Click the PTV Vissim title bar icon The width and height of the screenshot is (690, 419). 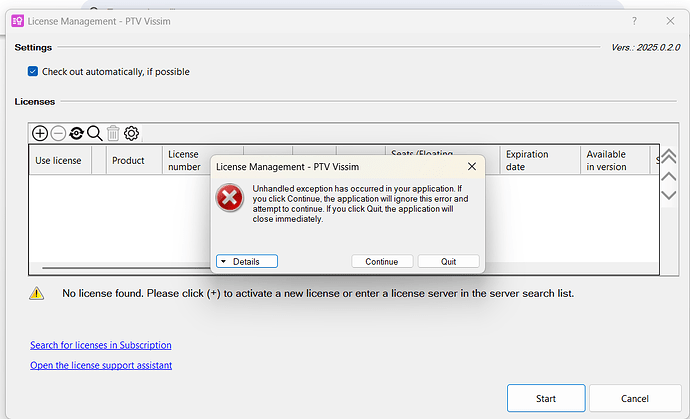(x=18, y=21)
